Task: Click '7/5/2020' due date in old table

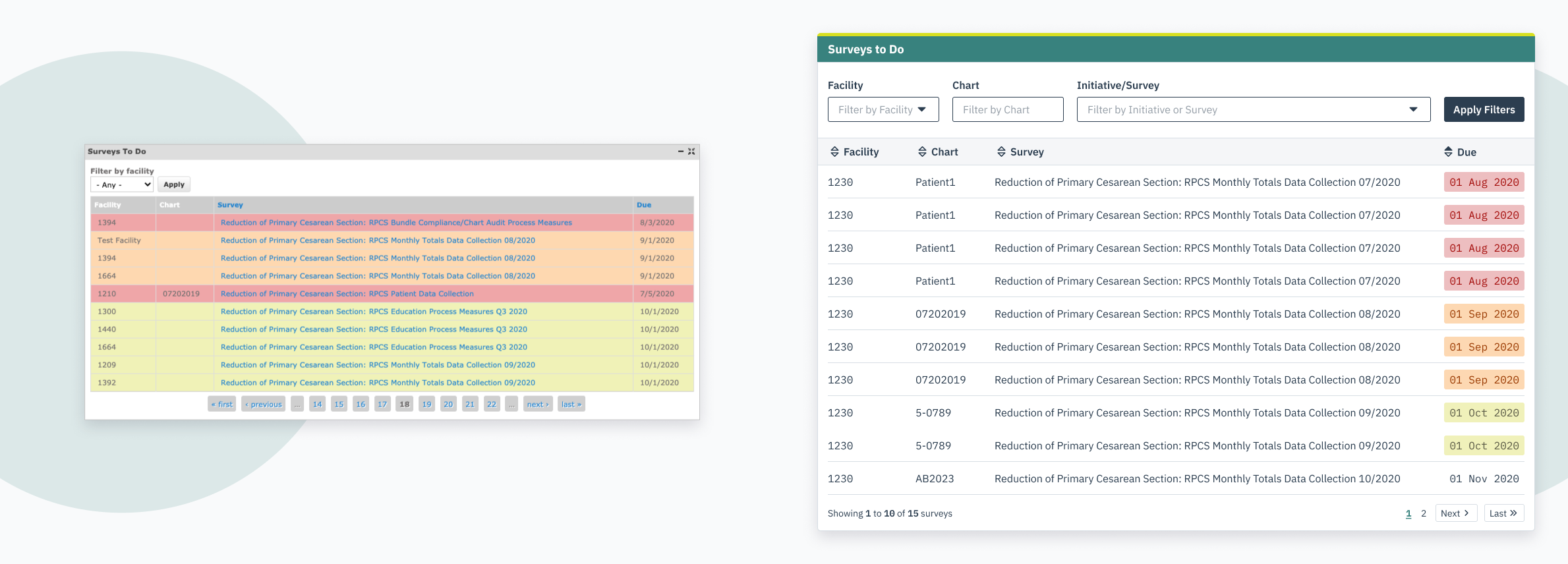Action: [657, 294]
